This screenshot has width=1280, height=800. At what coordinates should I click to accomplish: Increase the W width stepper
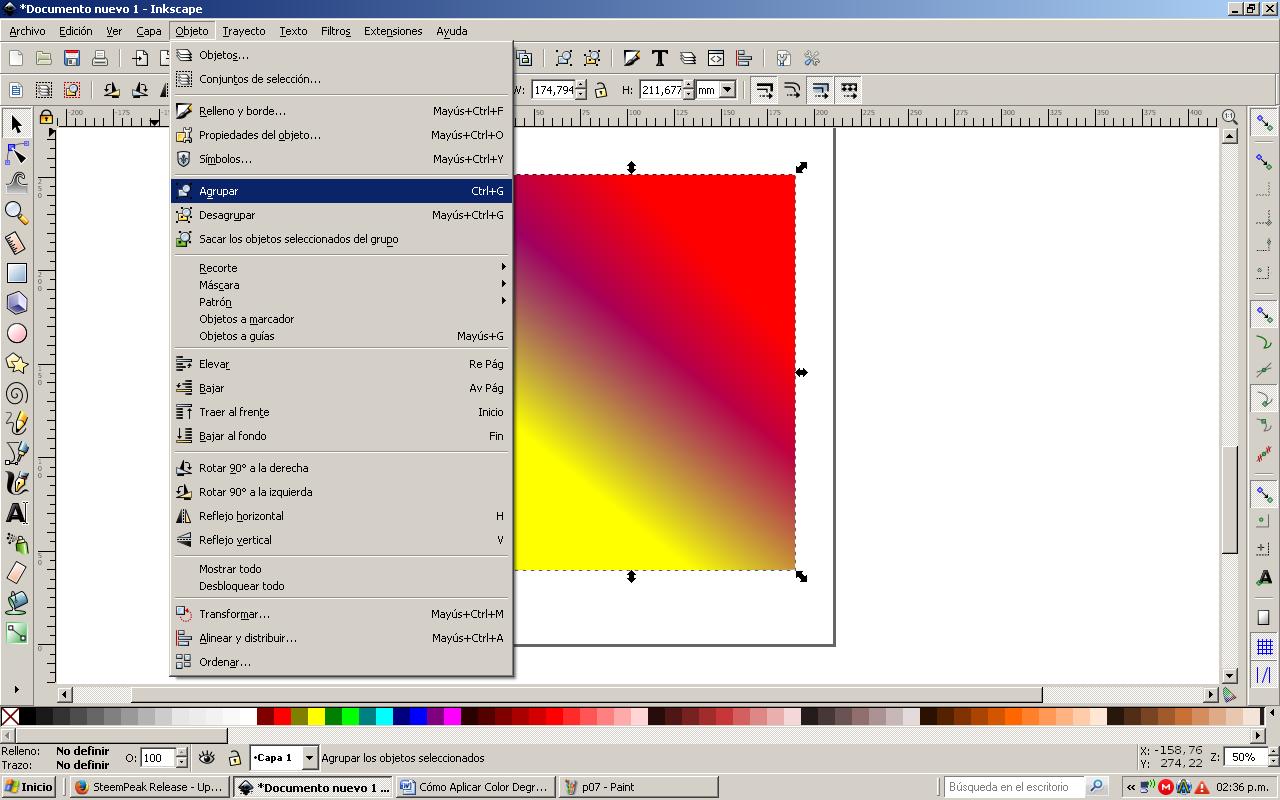tap(580, 85)
